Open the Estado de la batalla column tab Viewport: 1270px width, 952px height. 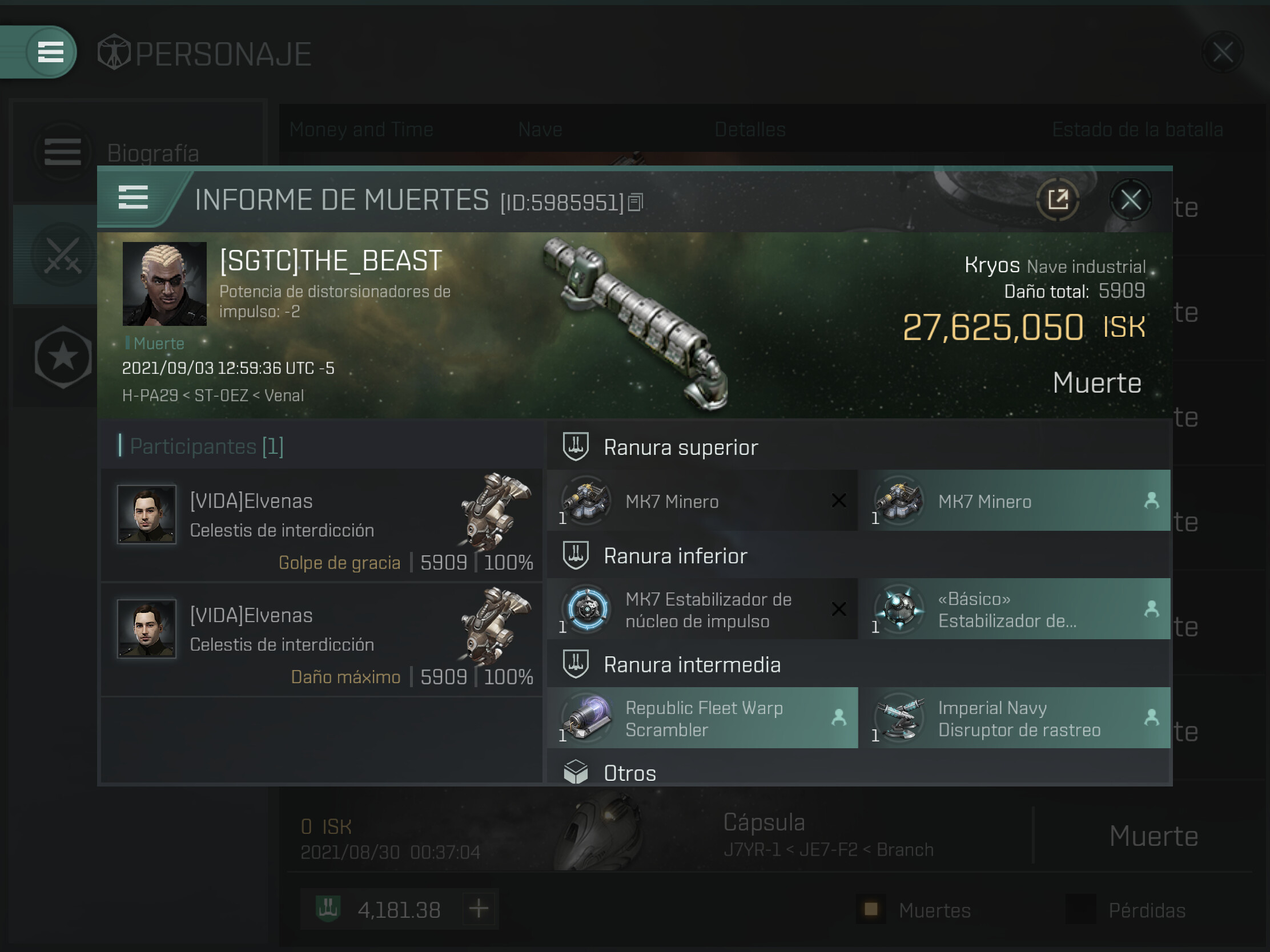click(x=1137, y=130)
